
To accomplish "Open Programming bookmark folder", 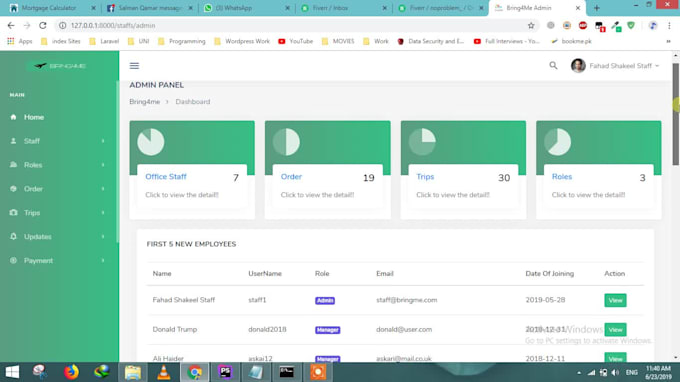I will [x=182, y=41].
